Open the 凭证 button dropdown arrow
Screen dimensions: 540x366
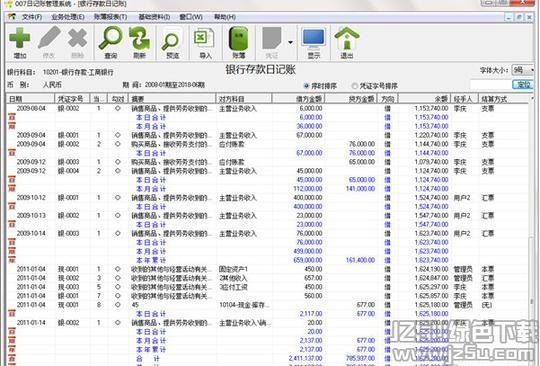pyautogui.click(x=290, y=42)
